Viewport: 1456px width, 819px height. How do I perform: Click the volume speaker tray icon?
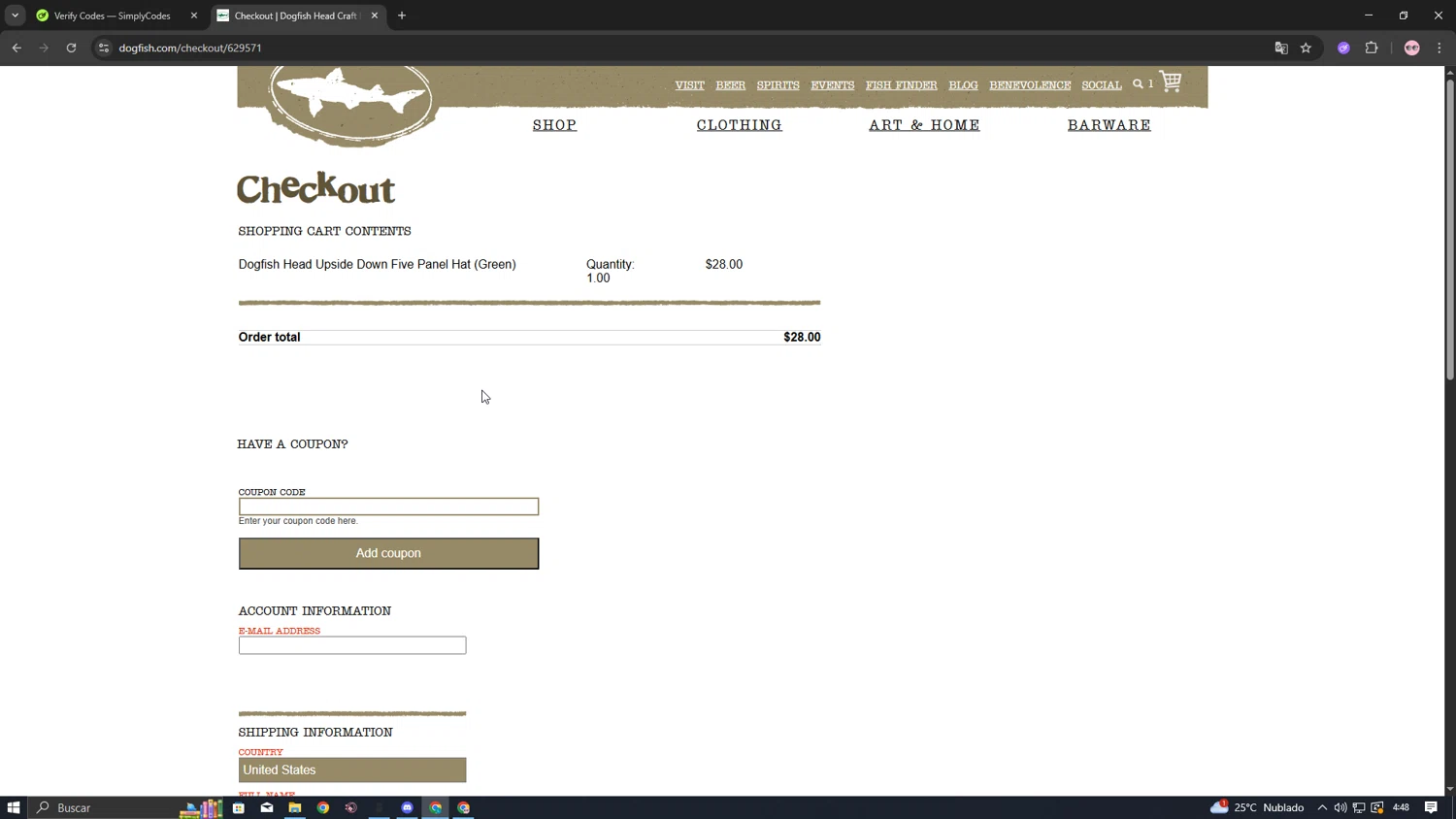[x=1340, y=807]
